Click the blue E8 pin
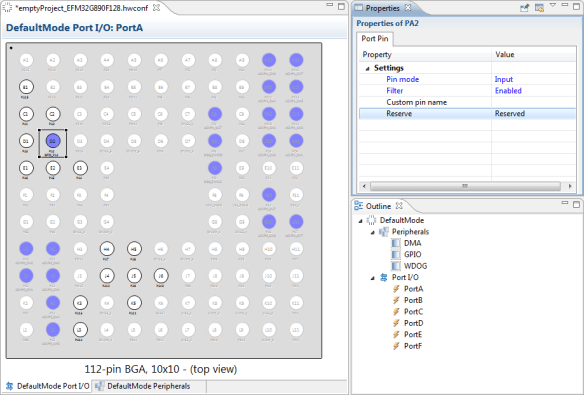584x395 pixels. [215, 168]
